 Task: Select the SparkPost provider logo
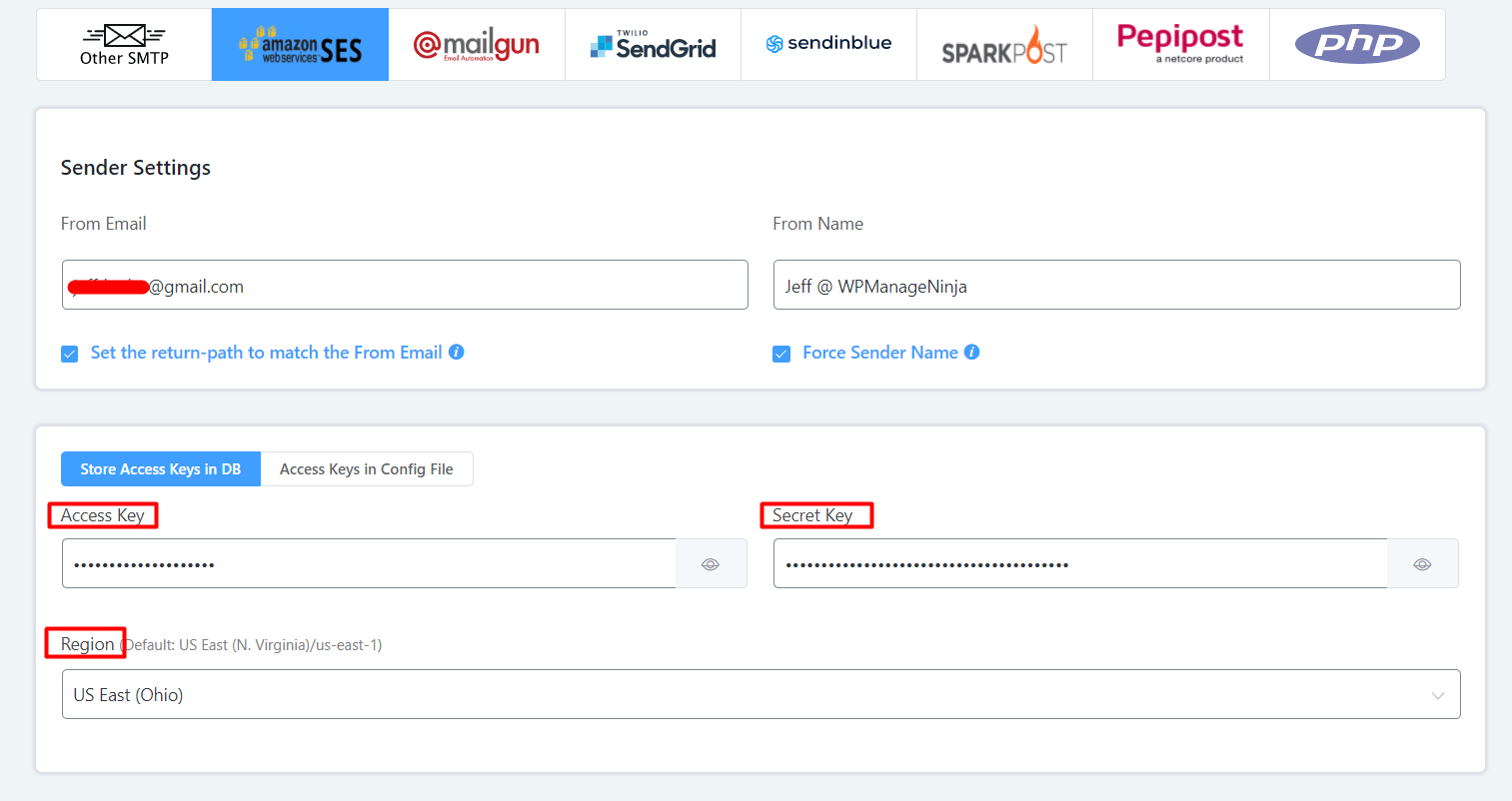pos(1004,45)
